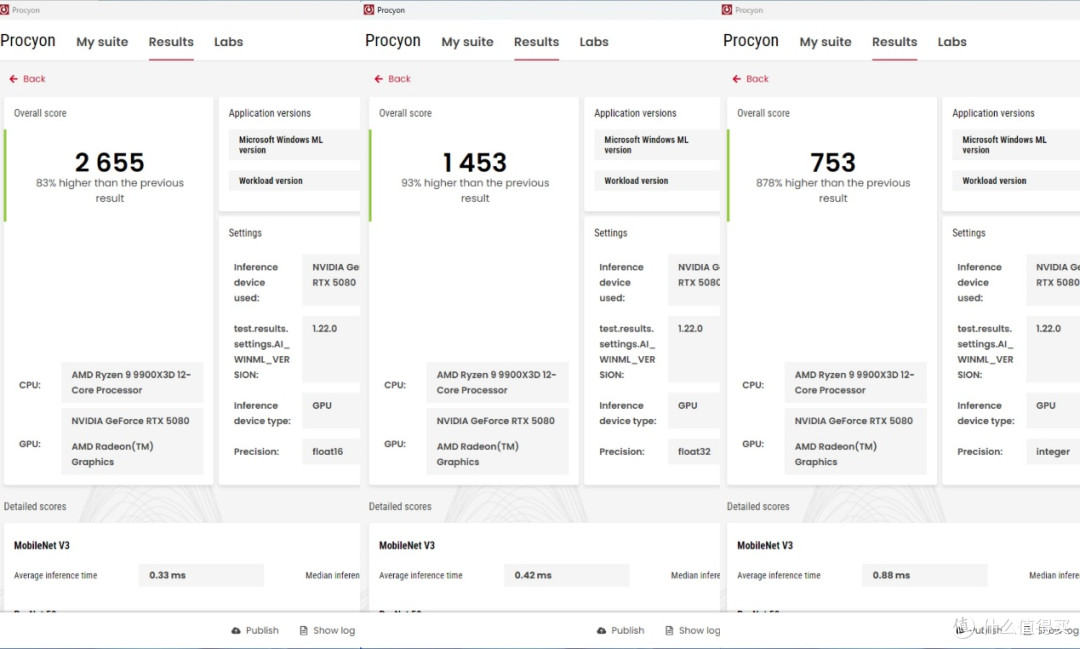Image resolution: width=1080 pixels, height=649 pixels.
Task: Click the overall score 1 453
Action: coord(475,163)
